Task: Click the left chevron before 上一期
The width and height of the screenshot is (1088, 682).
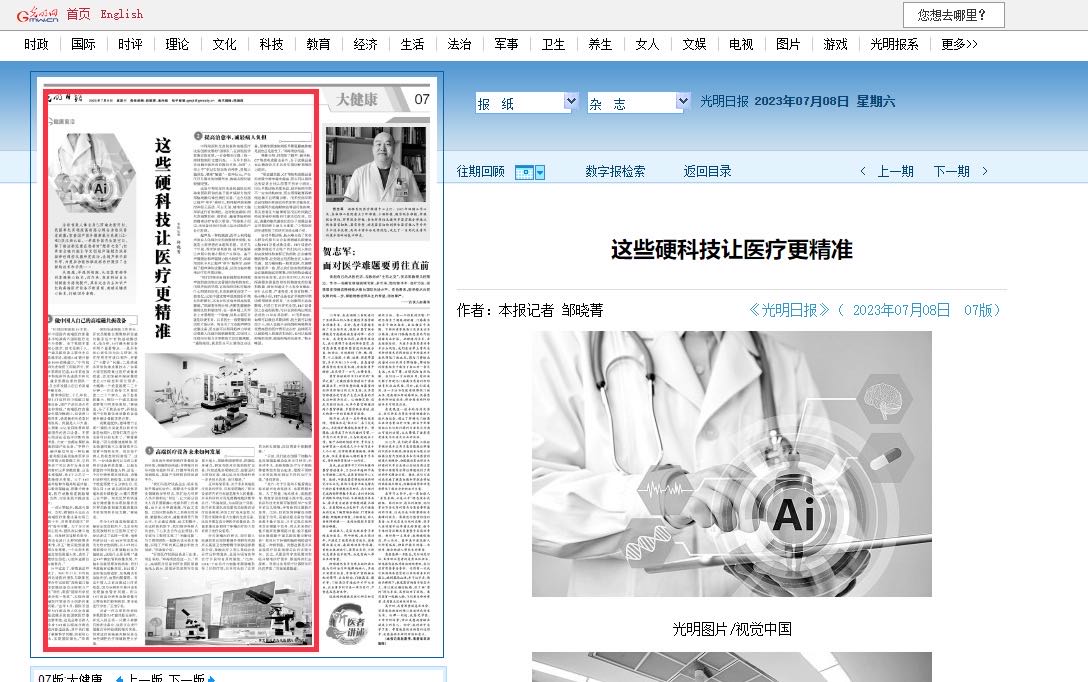Action: point(863,172)
